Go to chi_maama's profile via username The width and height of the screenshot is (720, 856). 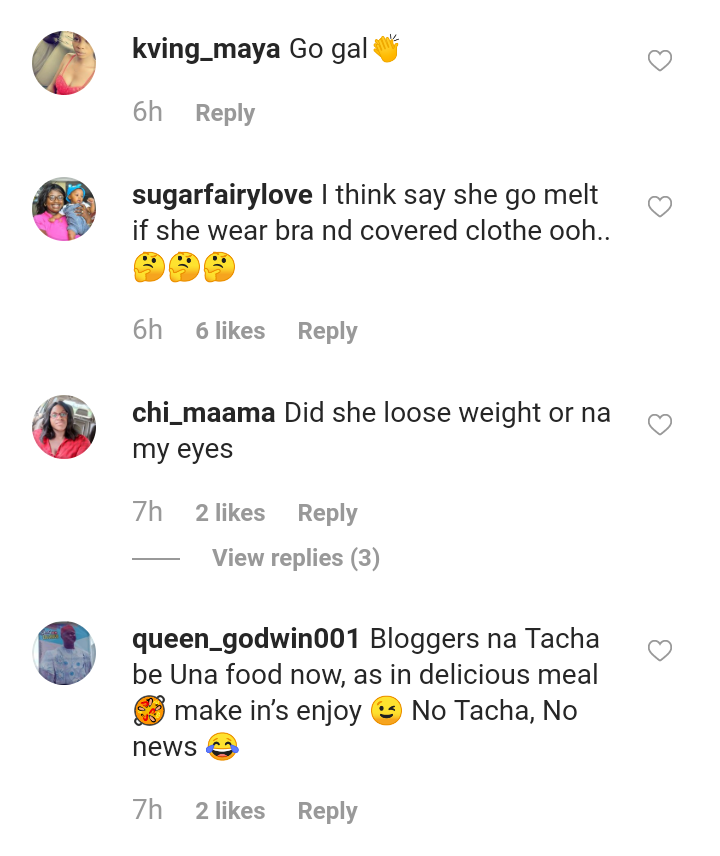[203, 412]
